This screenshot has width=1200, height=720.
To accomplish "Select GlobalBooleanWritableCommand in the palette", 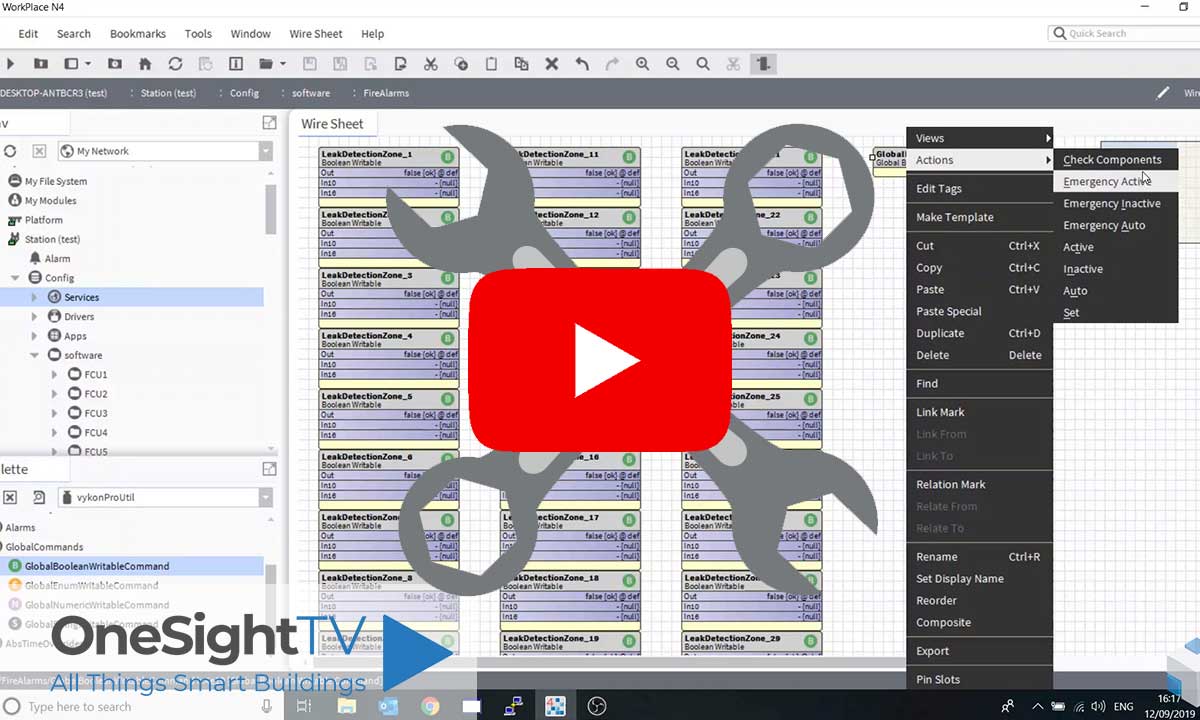I will [132, 566].
